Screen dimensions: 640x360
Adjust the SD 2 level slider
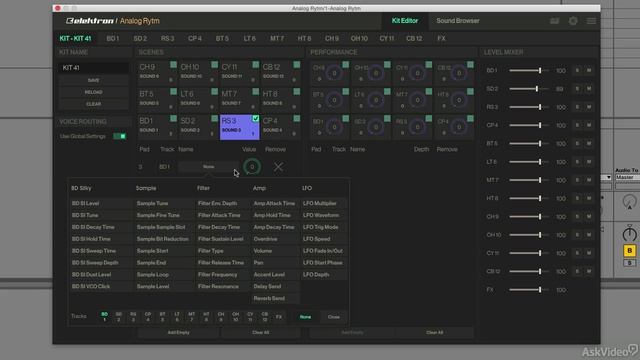[529, 89]
